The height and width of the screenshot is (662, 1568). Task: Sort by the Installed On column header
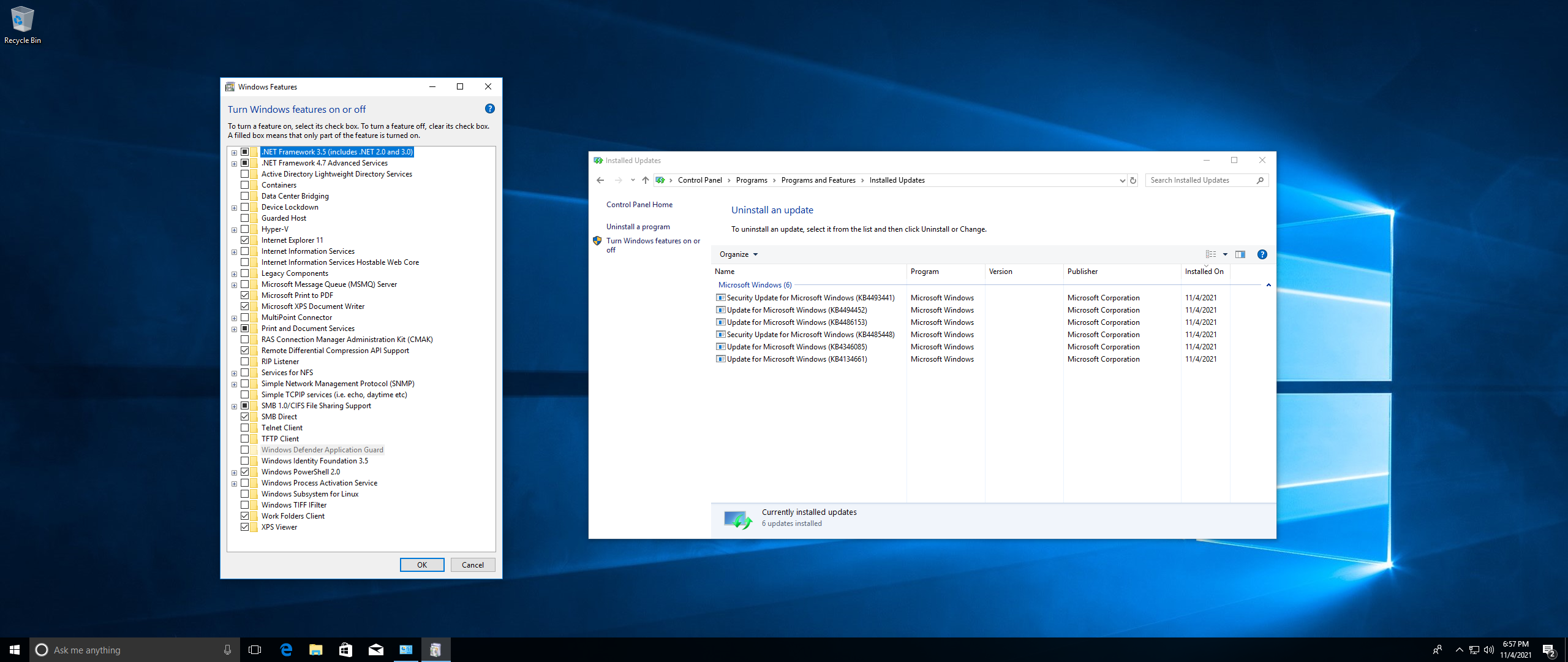point(1204,272)
